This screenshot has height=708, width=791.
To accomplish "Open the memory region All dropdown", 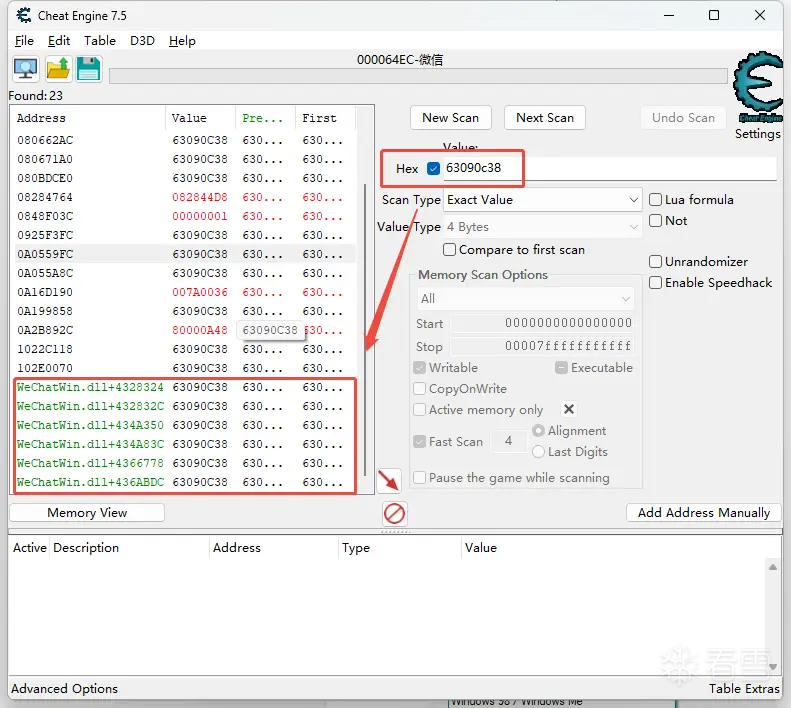I will coord(525,299).
